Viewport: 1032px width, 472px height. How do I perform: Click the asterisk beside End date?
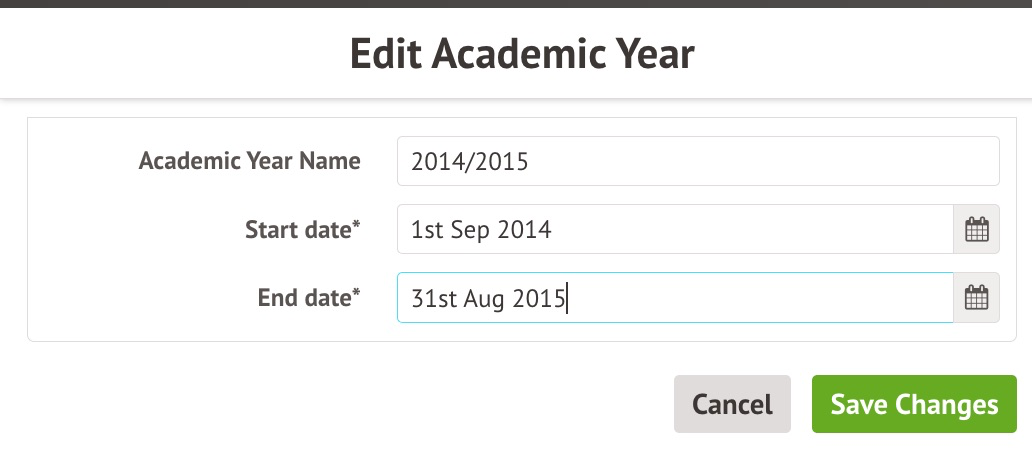[356, 293]
